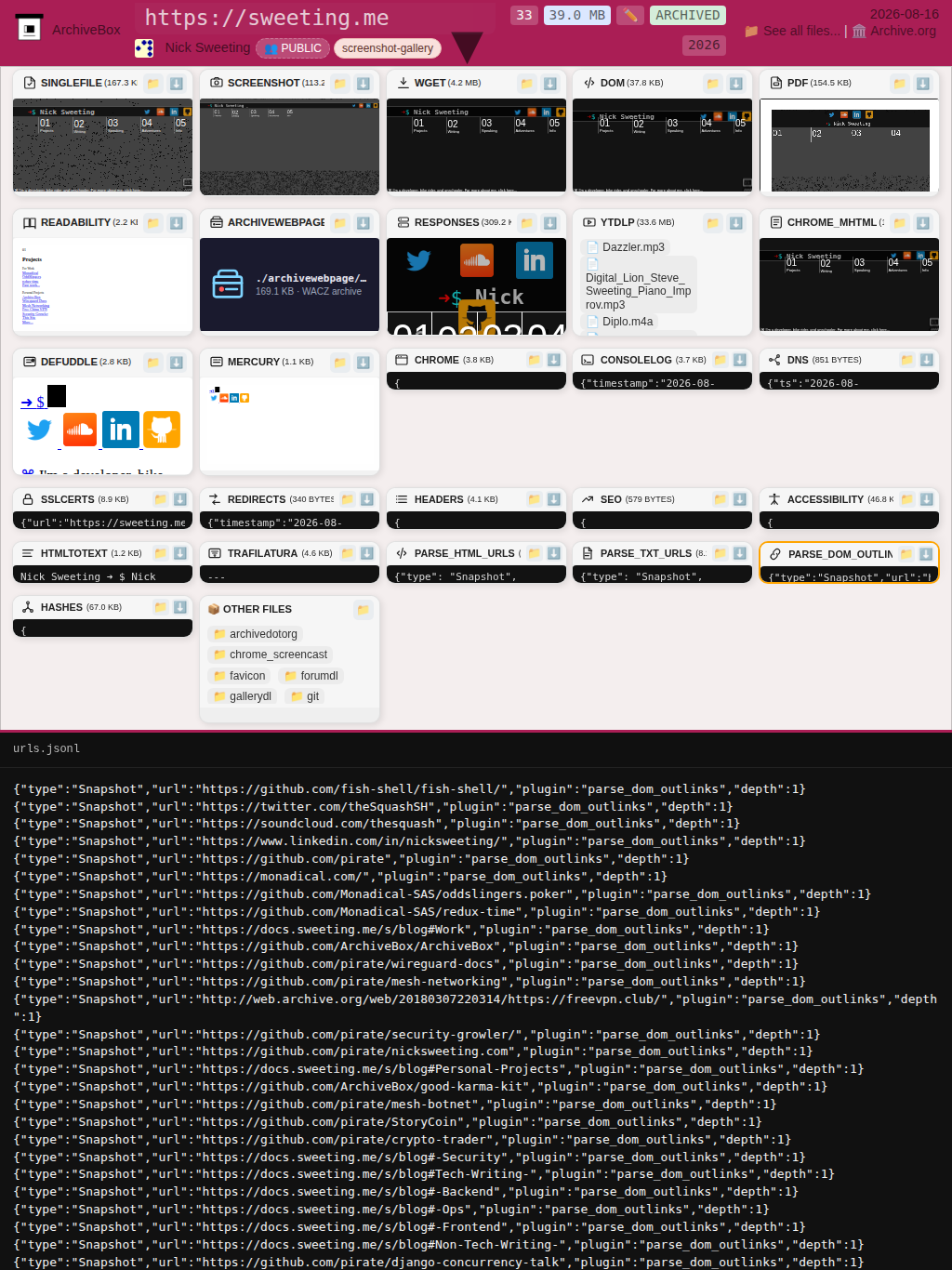Select the PARSE_TXT_URLS card title

pyautogui.click(x=647, y=553)
